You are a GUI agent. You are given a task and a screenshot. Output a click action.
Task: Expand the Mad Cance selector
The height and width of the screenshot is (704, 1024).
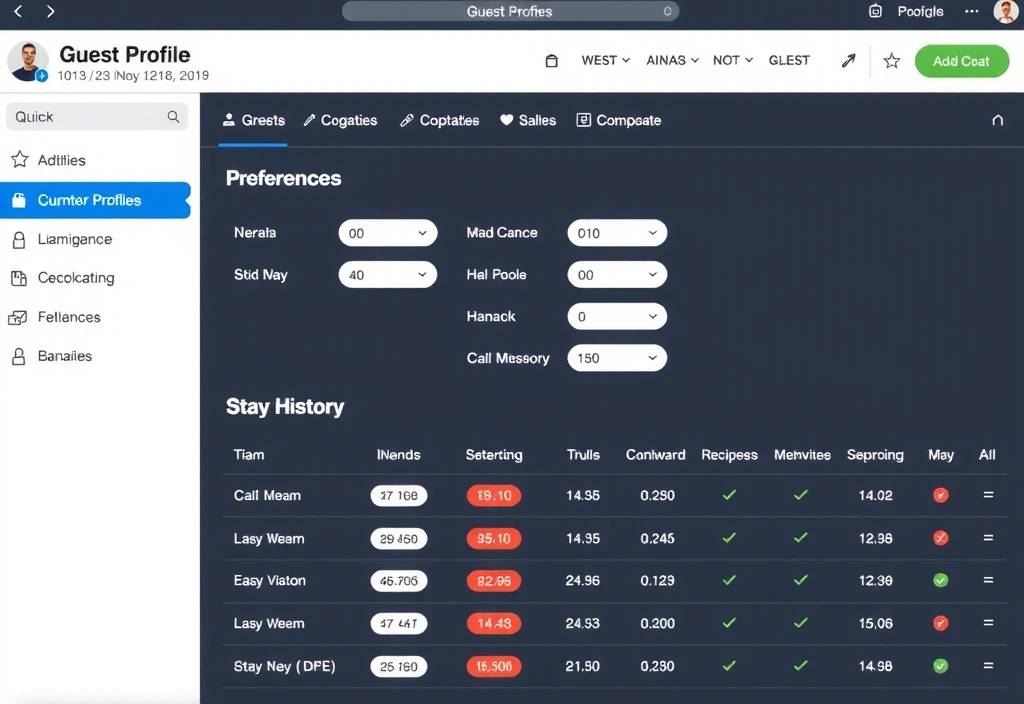click(617, 232)
